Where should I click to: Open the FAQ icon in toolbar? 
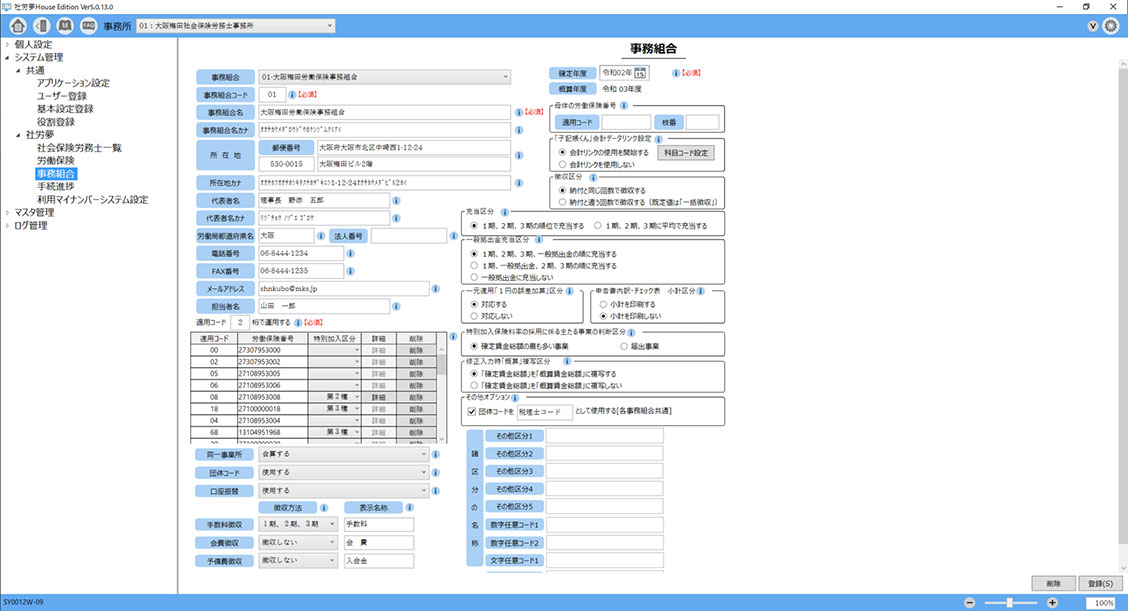point(88,26)
